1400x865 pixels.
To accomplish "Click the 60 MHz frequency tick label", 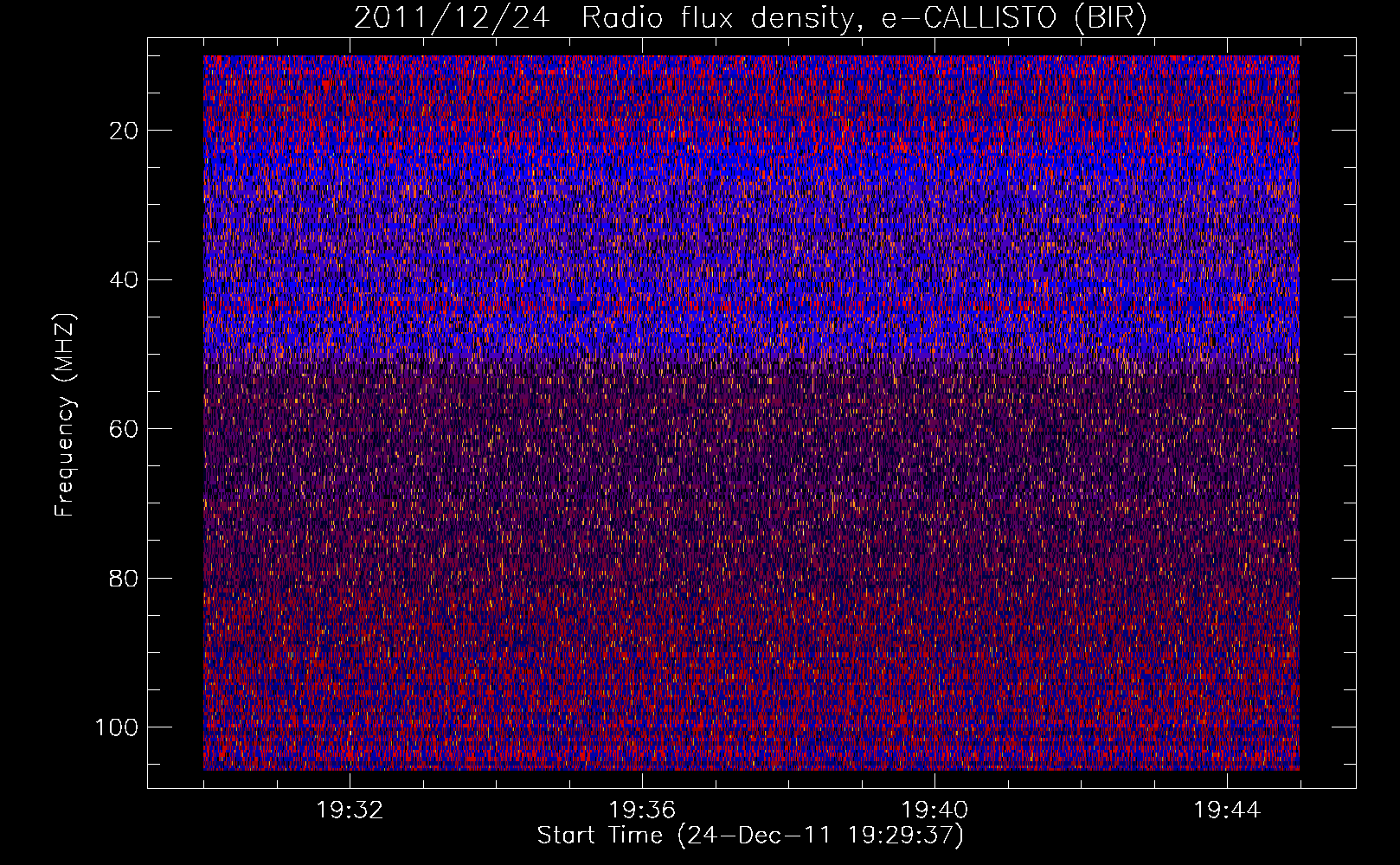I will (x=125, y=429).
